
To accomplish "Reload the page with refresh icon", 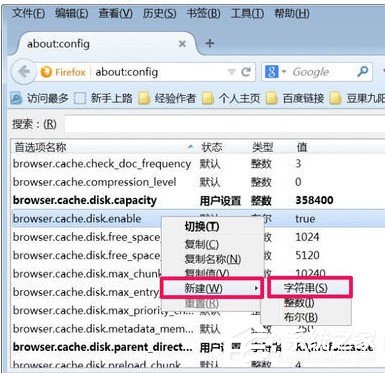I will click(x=246, y=72).
